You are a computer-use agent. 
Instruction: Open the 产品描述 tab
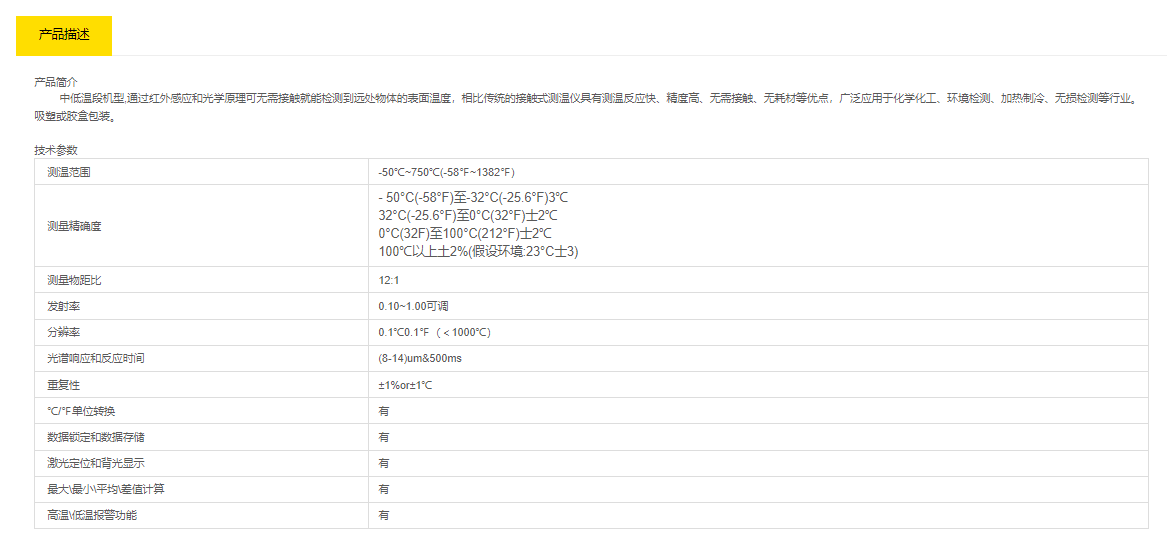coord(64,35)
